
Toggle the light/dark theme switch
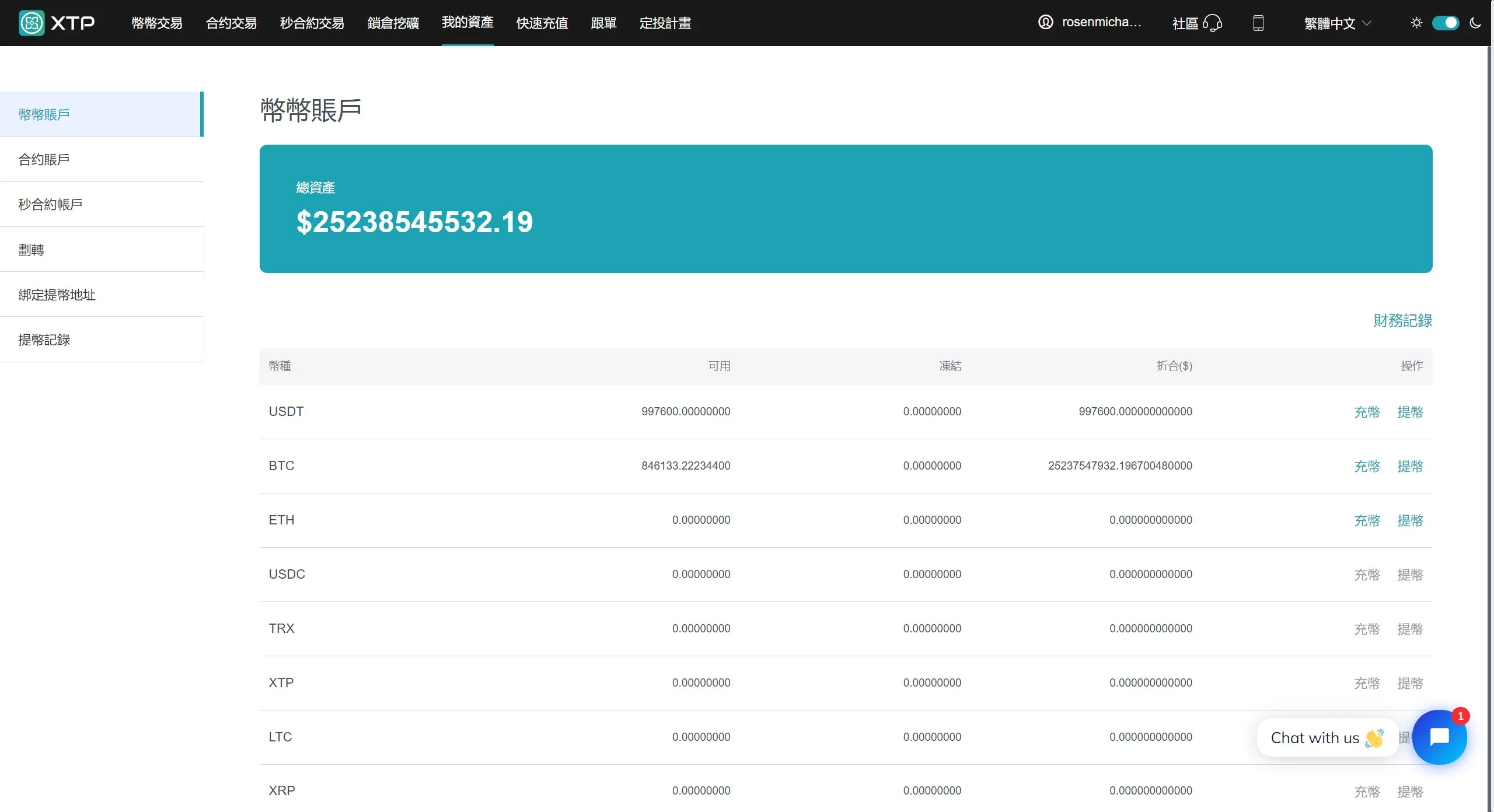[1446, 23]
